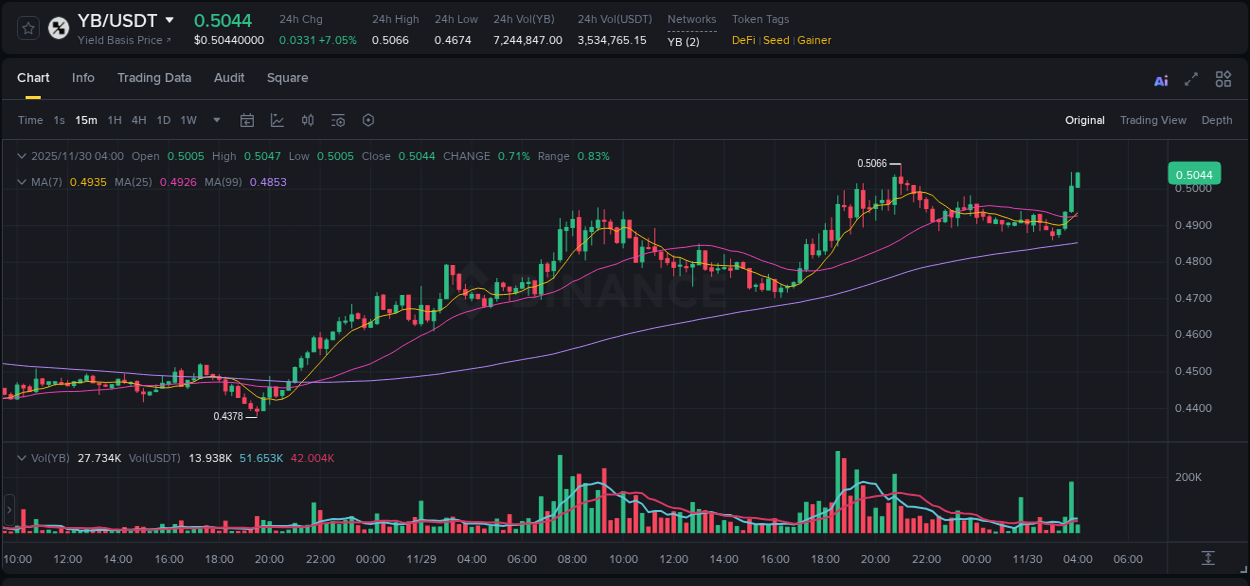Switch chart mode to Trading View
1250x586 pixels.
click(1153, 120)
